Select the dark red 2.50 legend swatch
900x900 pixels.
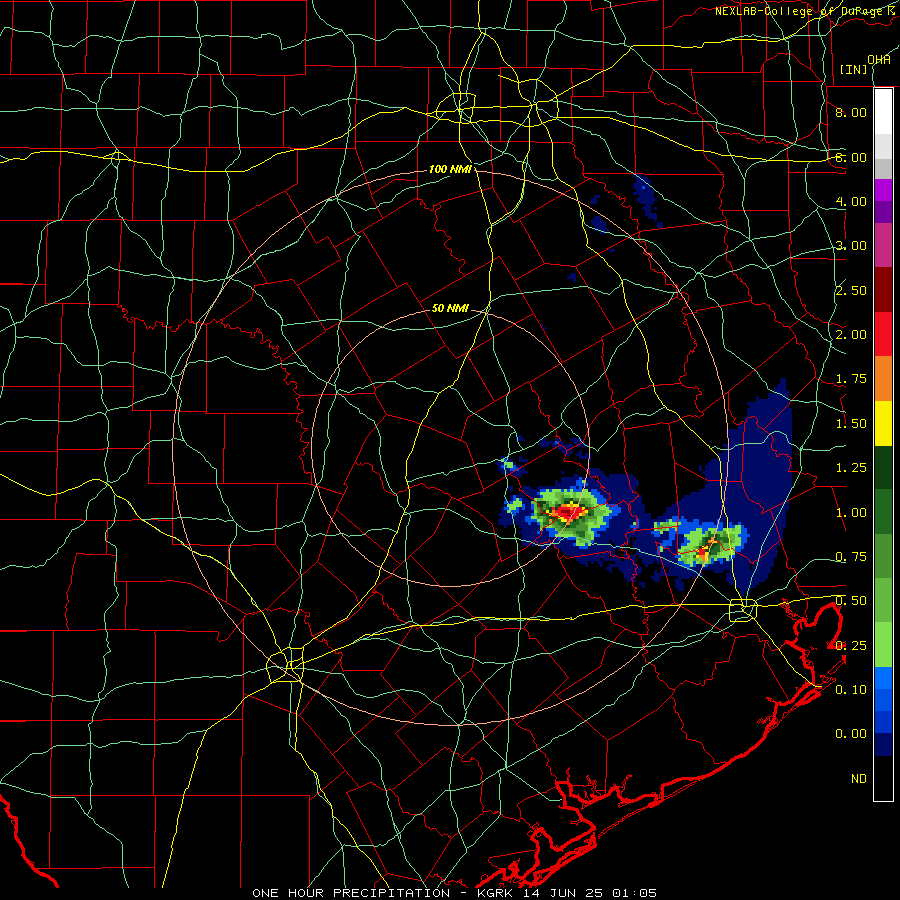[x=883, y=290]
